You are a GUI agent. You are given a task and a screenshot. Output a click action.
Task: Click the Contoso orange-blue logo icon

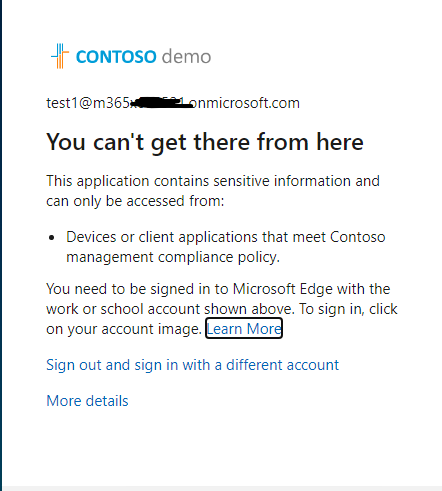click(60, 56)
